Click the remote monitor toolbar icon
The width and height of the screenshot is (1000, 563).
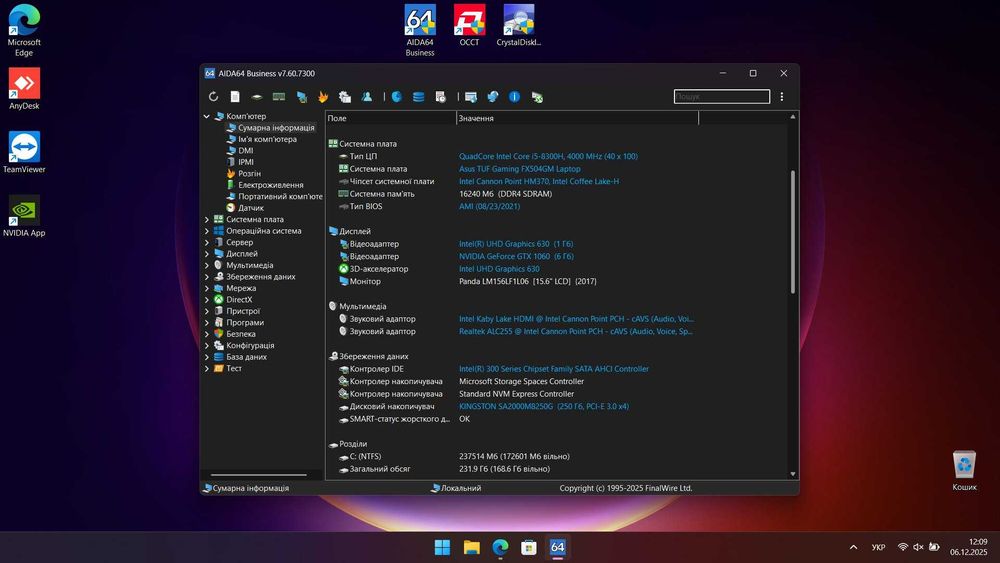pos(471,97)
